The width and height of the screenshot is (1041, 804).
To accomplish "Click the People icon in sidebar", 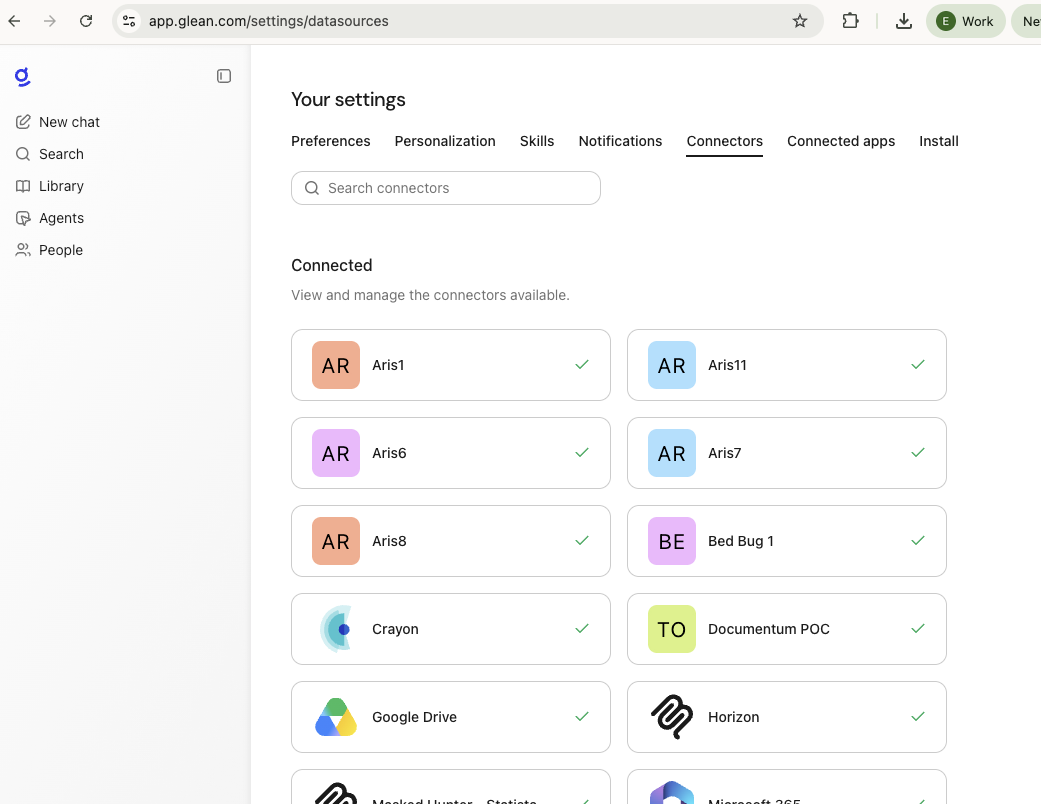I will (x=23, y=250).
